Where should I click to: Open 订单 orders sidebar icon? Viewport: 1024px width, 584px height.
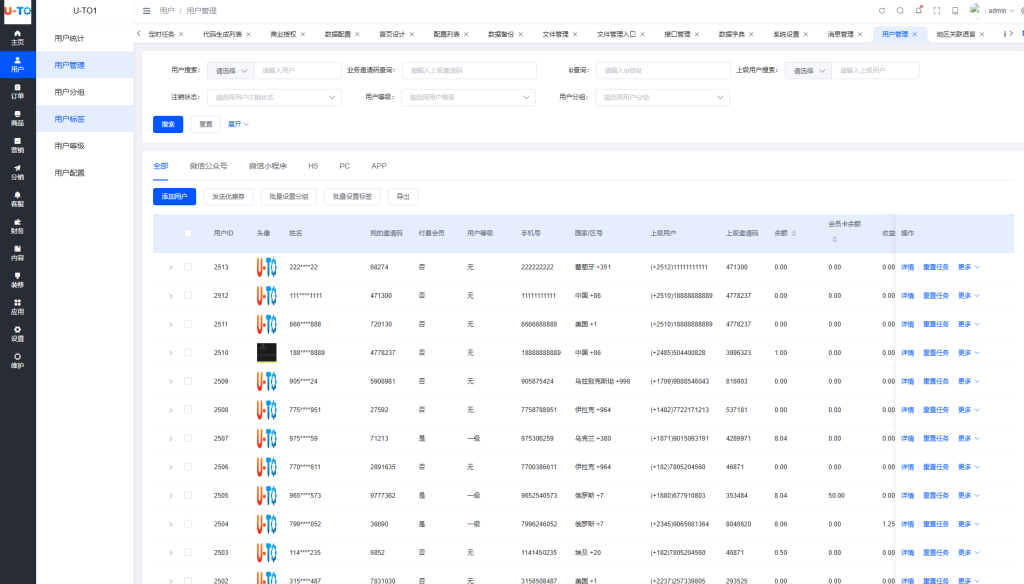click(x=18, y=91)
